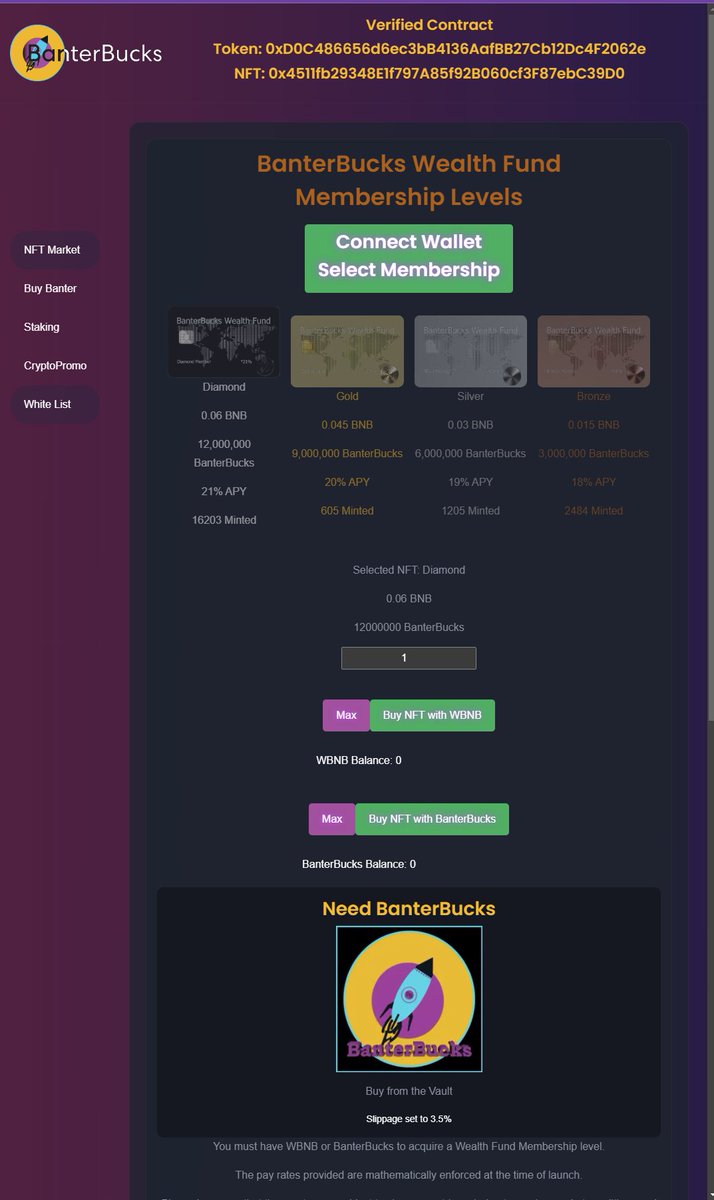
Task: Click the 20% APY text under Gold
Action: 347,482
